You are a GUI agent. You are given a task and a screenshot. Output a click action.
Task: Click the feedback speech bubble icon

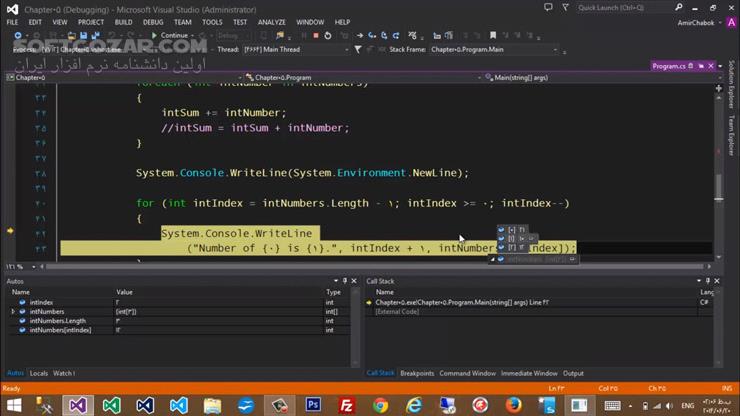[548, 8]
